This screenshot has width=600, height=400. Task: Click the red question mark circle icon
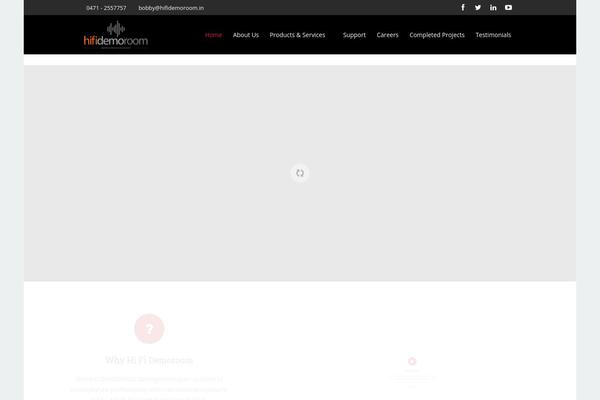tap(149, 328)
